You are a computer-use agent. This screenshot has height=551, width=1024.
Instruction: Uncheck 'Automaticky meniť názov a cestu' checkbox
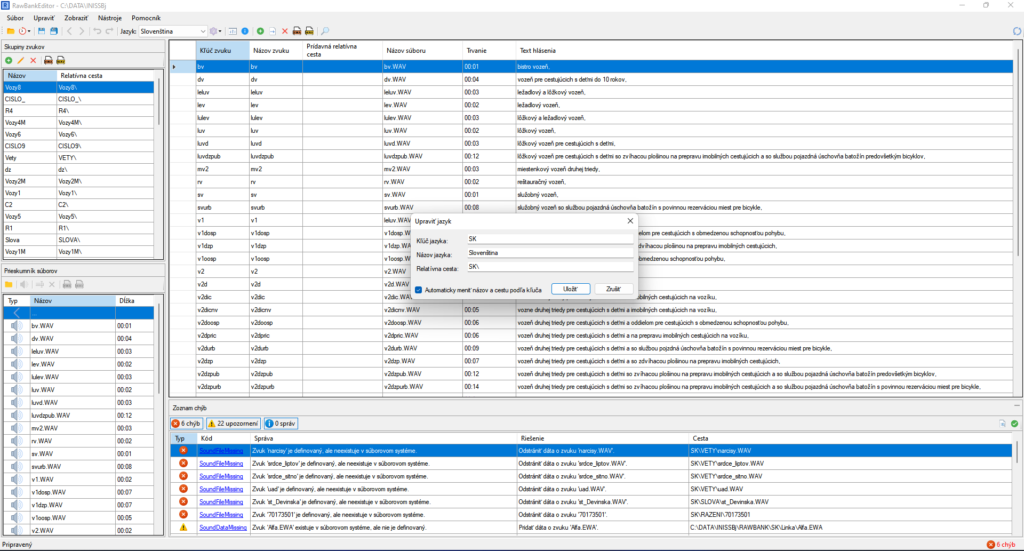(x=418, y=289)
